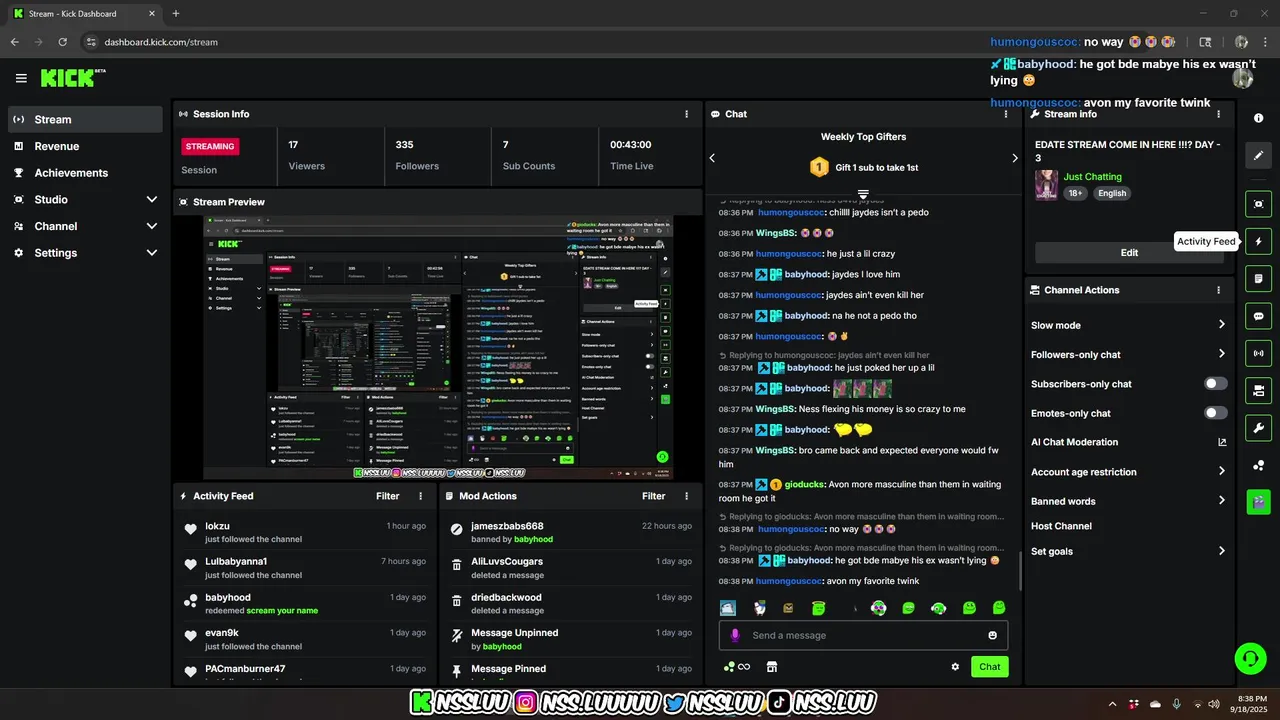Show previous top gifter with left arrow
The image size is (1280, 720).
712,158
